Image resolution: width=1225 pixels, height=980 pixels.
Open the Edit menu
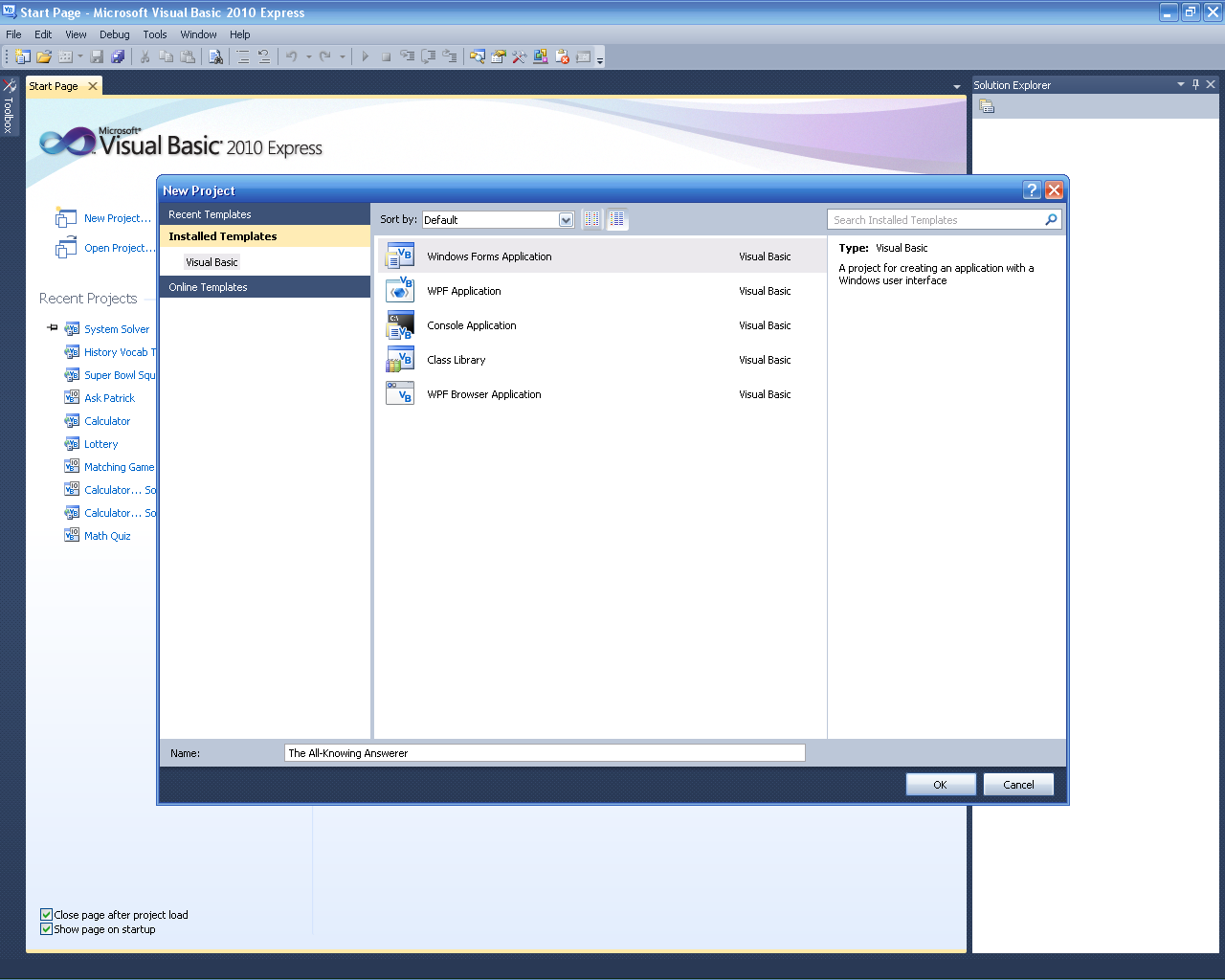(43, 34)
